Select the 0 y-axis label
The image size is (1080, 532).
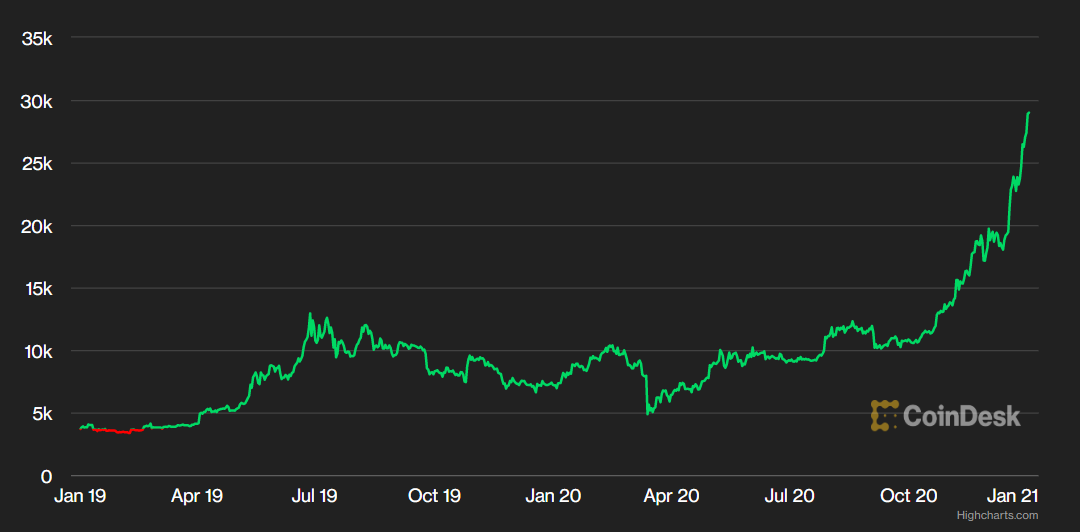click(46, 476)
